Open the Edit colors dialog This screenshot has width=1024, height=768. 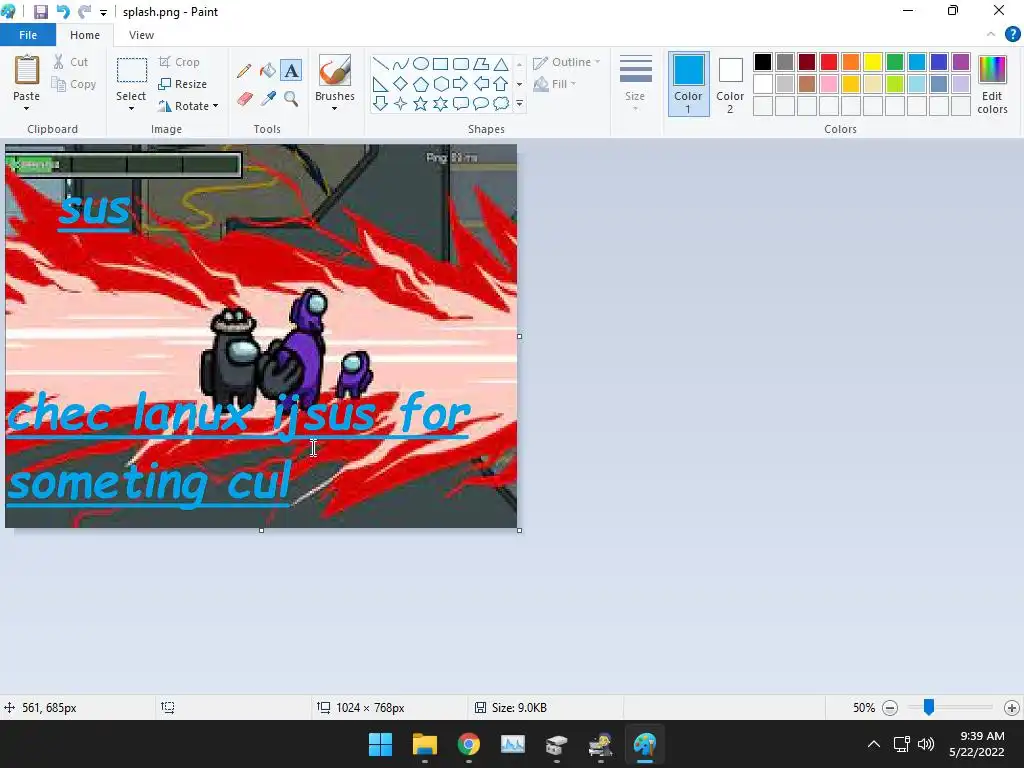pos(993,84)
